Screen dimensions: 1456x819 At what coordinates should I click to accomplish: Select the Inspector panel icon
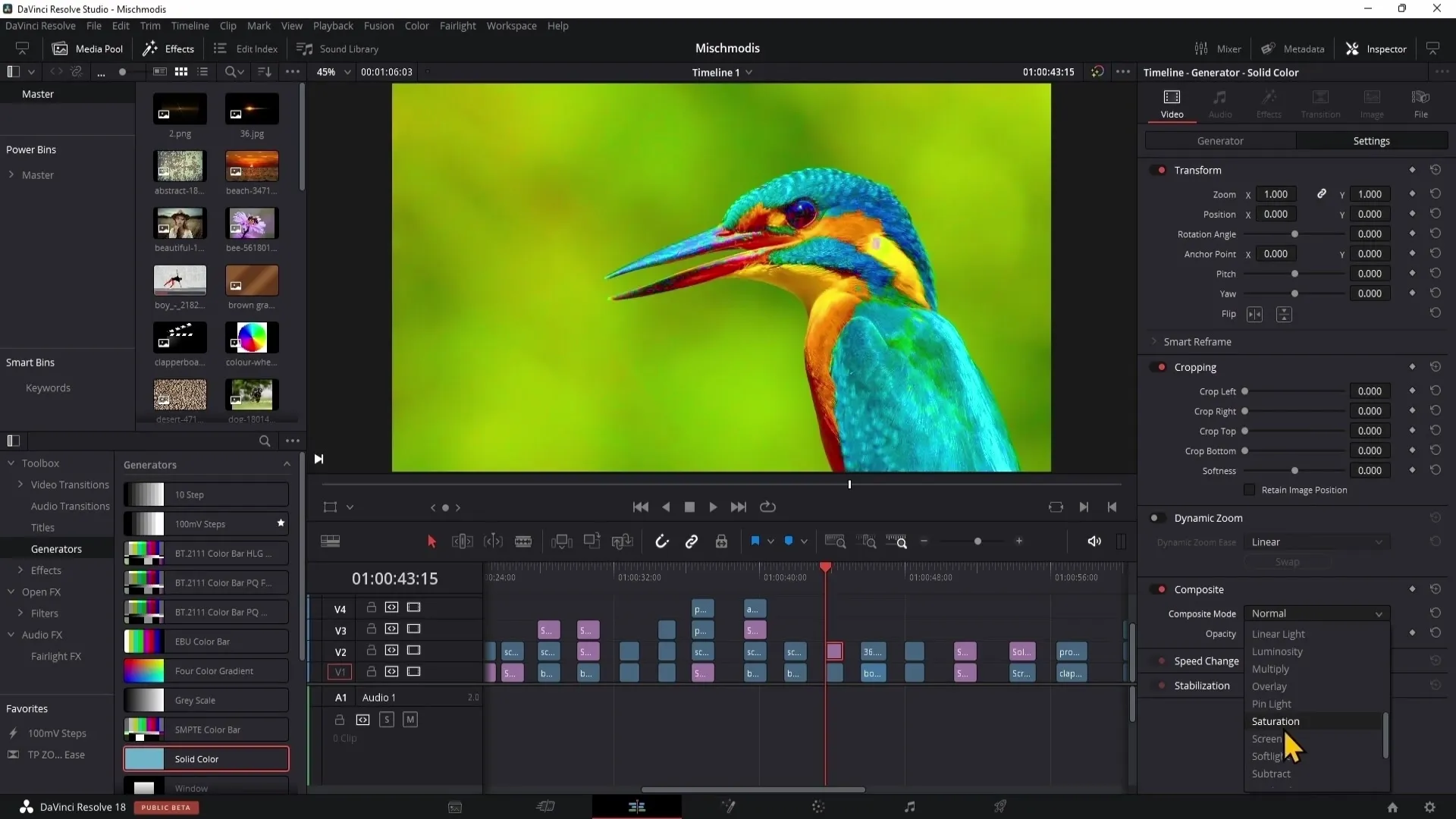tap(1353, 48)
